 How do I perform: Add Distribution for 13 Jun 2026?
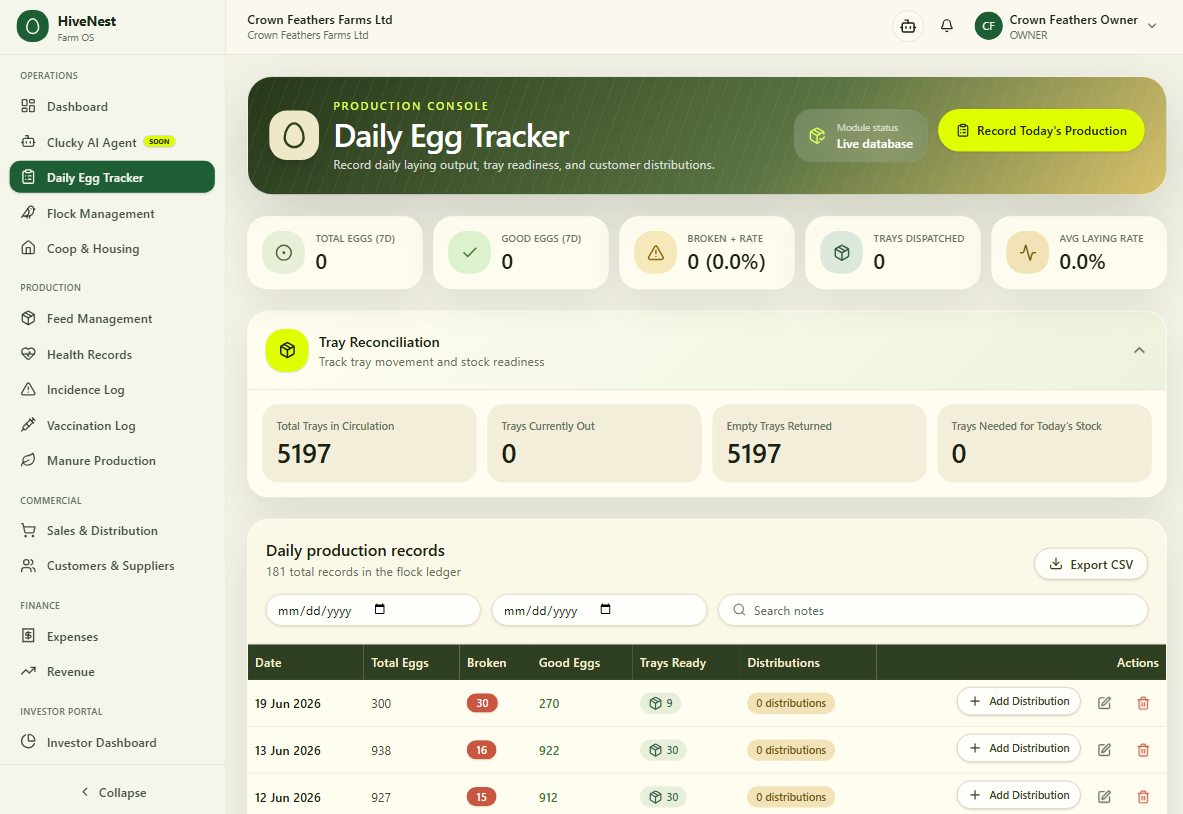[1019, 748]
